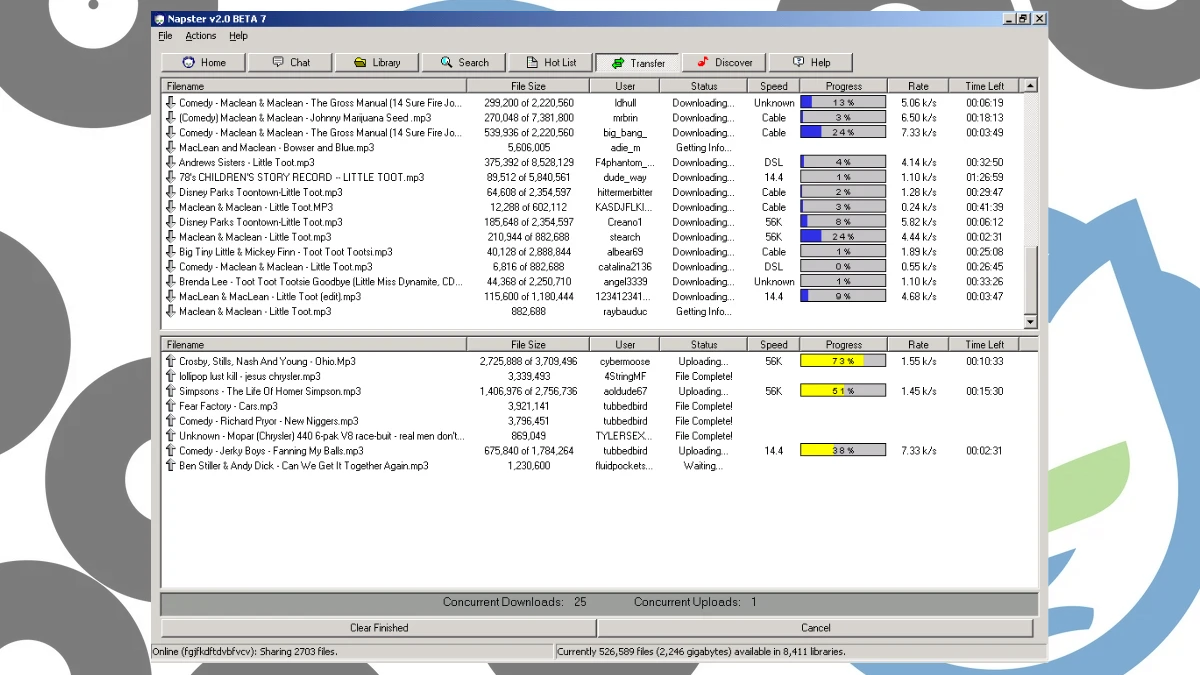Sort uploads by Status column header
The height and width of the screenshot is (675, 1200).
coord(703,345)
